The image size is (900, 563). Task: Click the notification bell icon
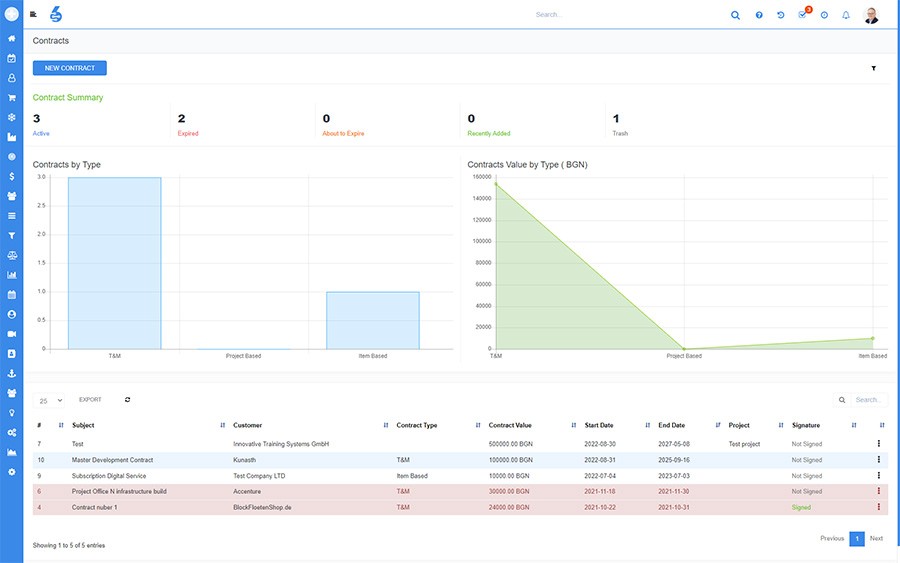[x=845, y=15]
